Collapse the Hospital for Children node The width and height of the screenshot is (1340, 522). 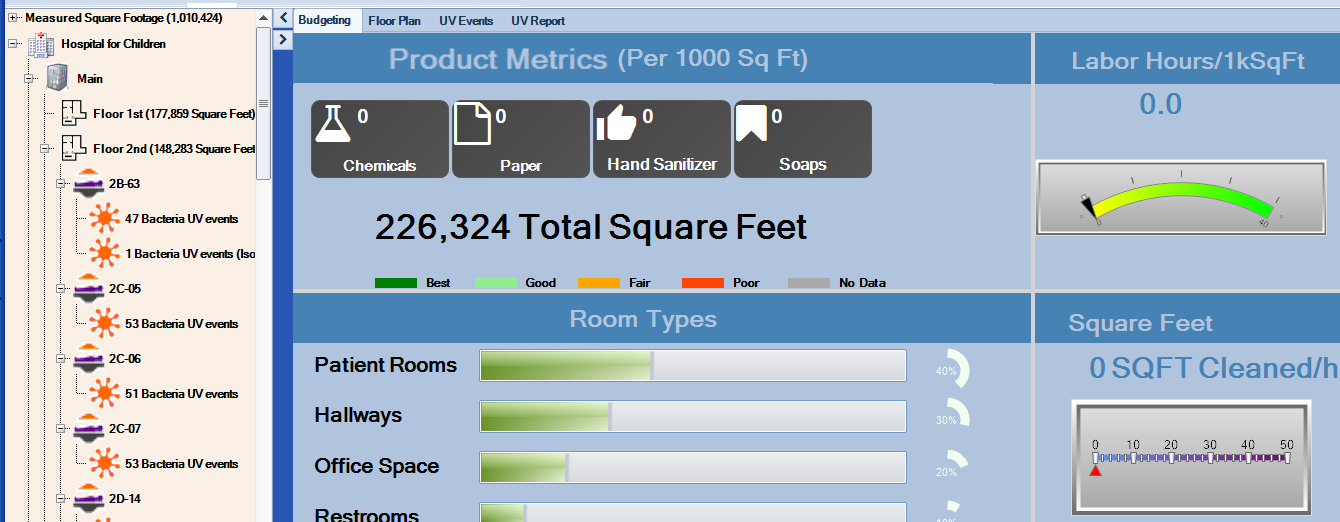pyautogui.click(x=13, y=44)
